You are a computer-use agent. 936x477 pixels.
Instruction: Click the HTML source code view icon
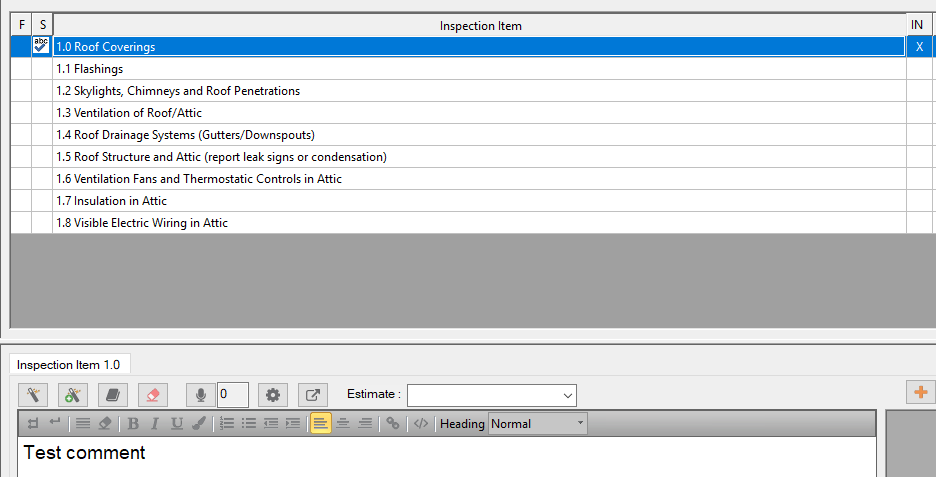tap(421, 424)
